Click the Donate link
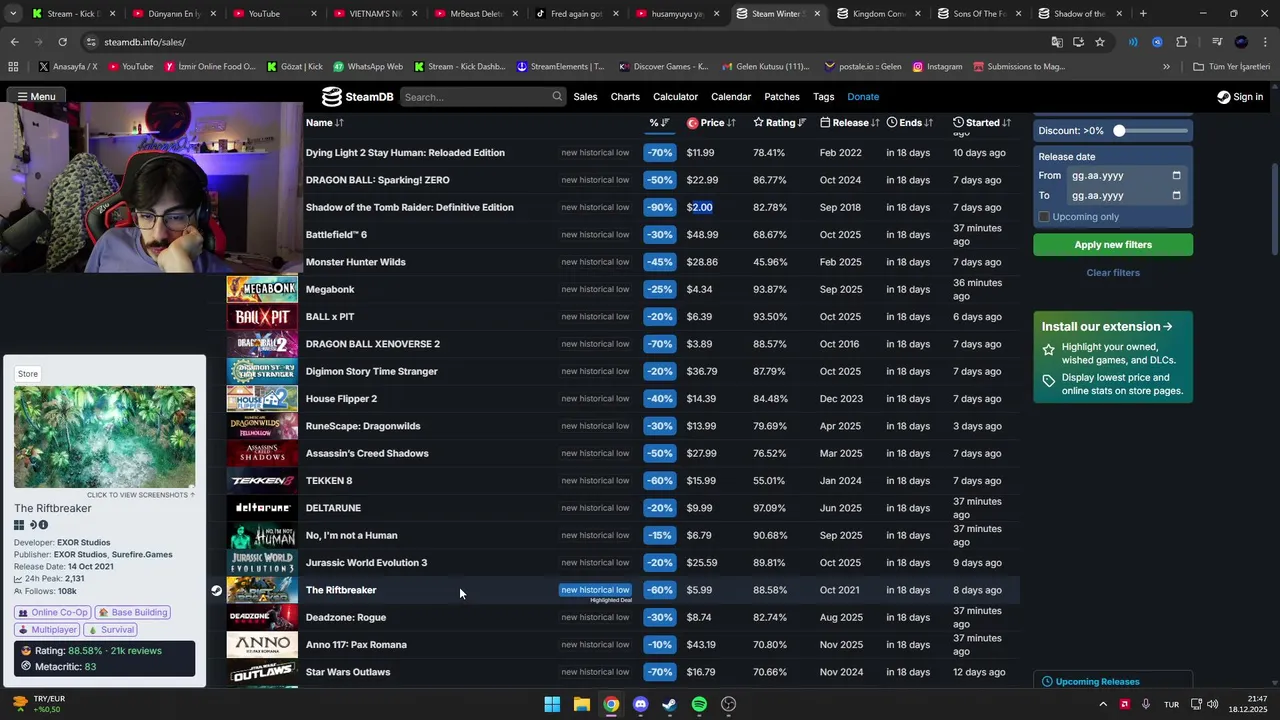The width and height of the screenshot is (1280, 720). (863, 97)
